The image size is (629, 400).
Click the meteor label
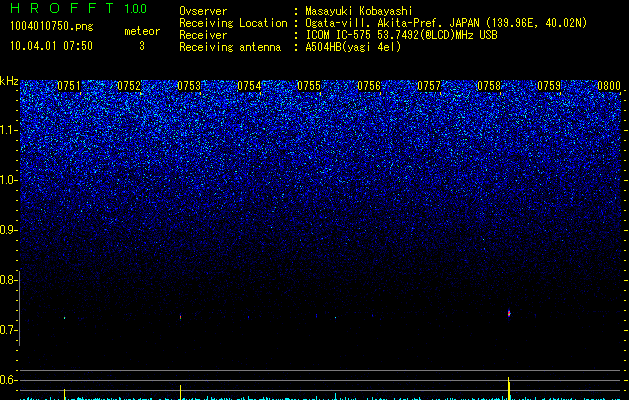click(142, 31)
